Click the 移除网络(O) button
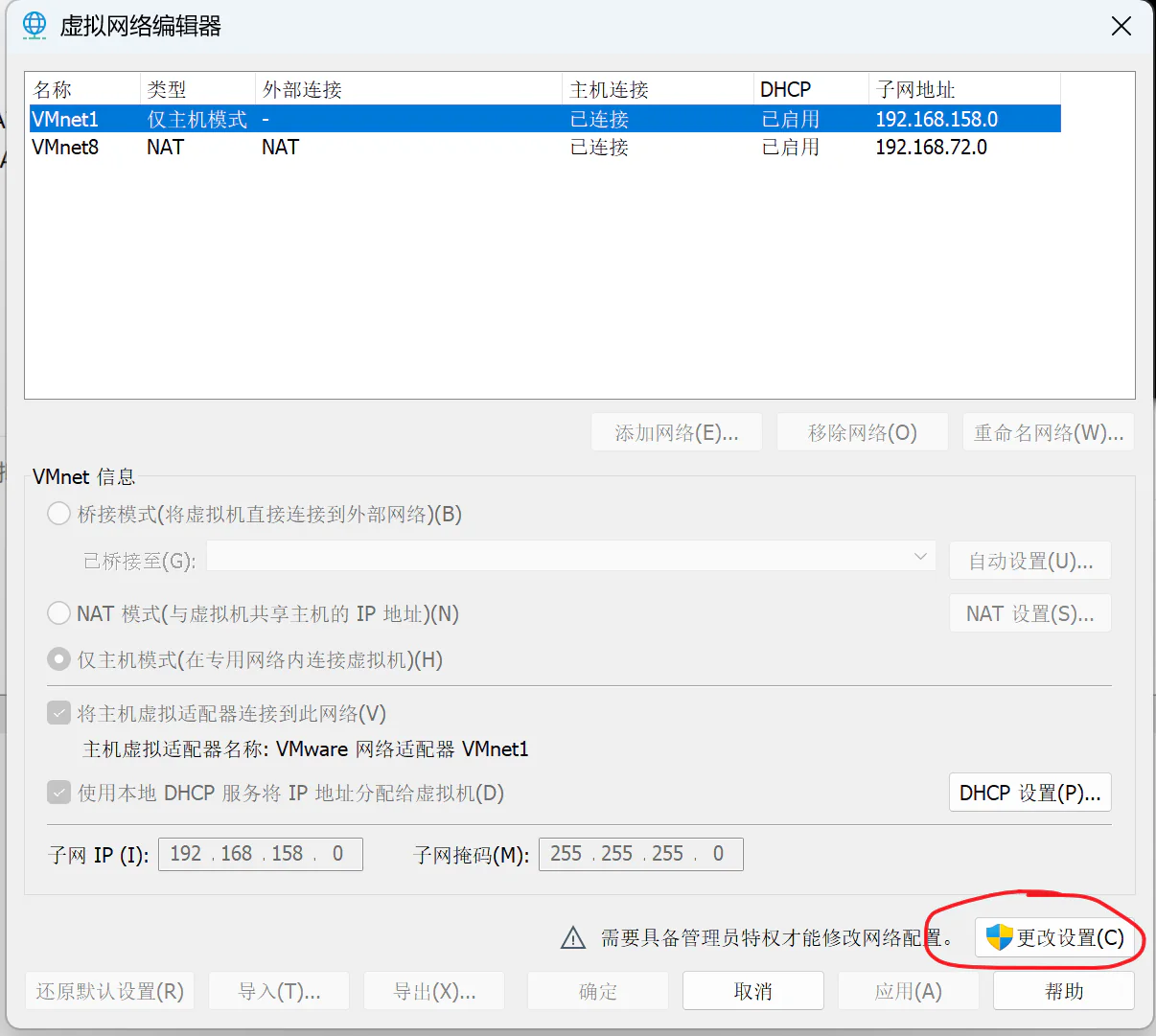 click(x=863, y=432)
